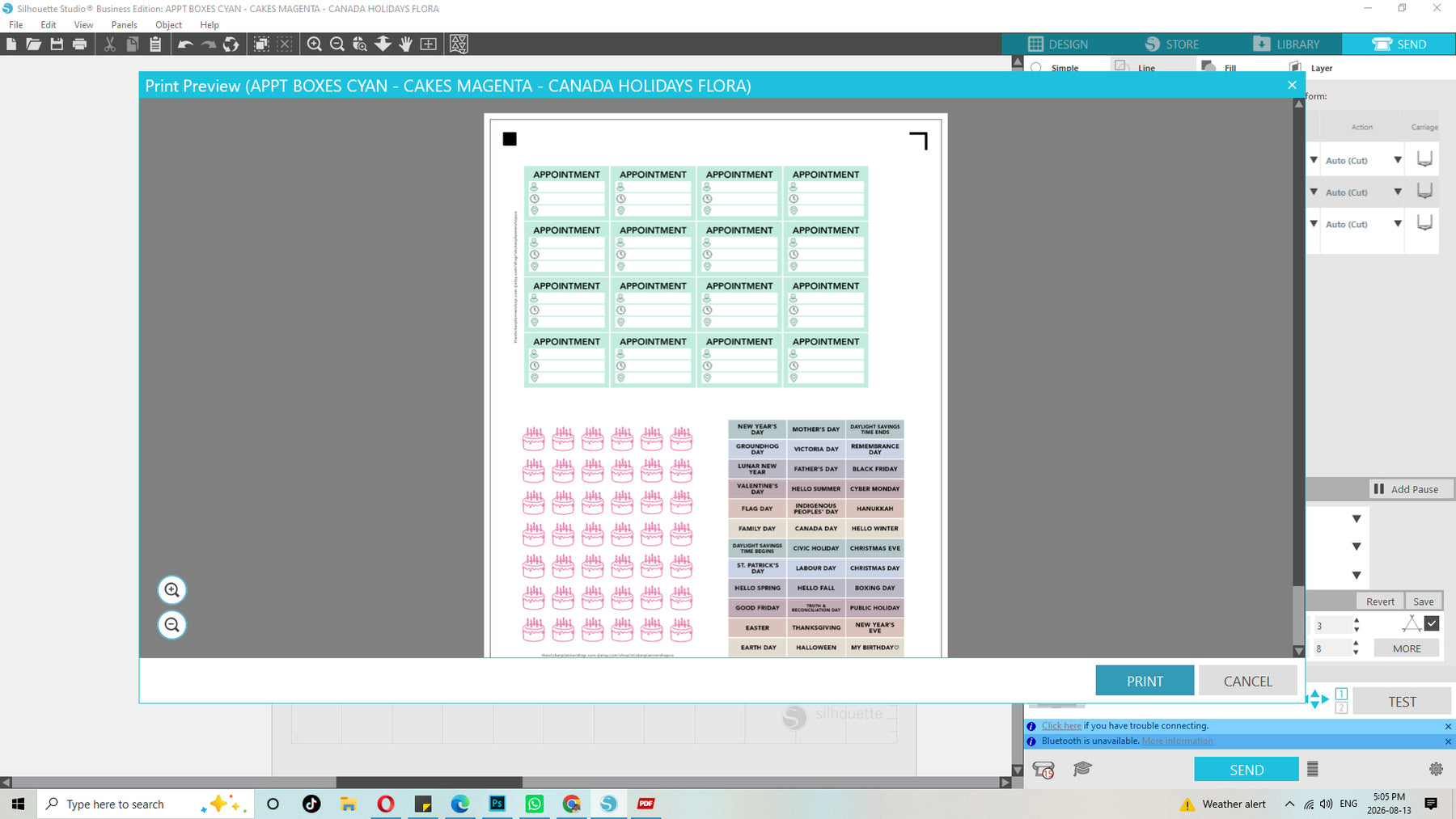This screenshot has height=819, width=1456.
Task: Click the field showing value 3
Action: 1331,625
